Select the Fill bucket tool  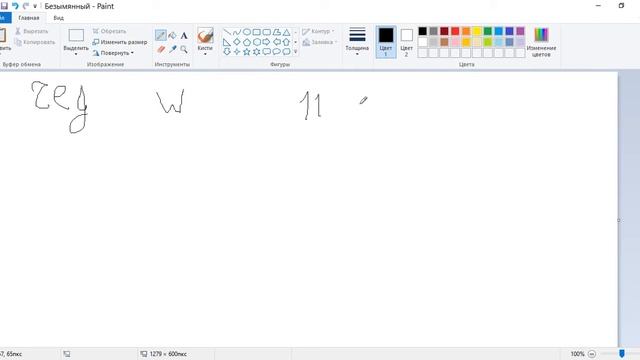pyautogui.click(x=172, y=36)
